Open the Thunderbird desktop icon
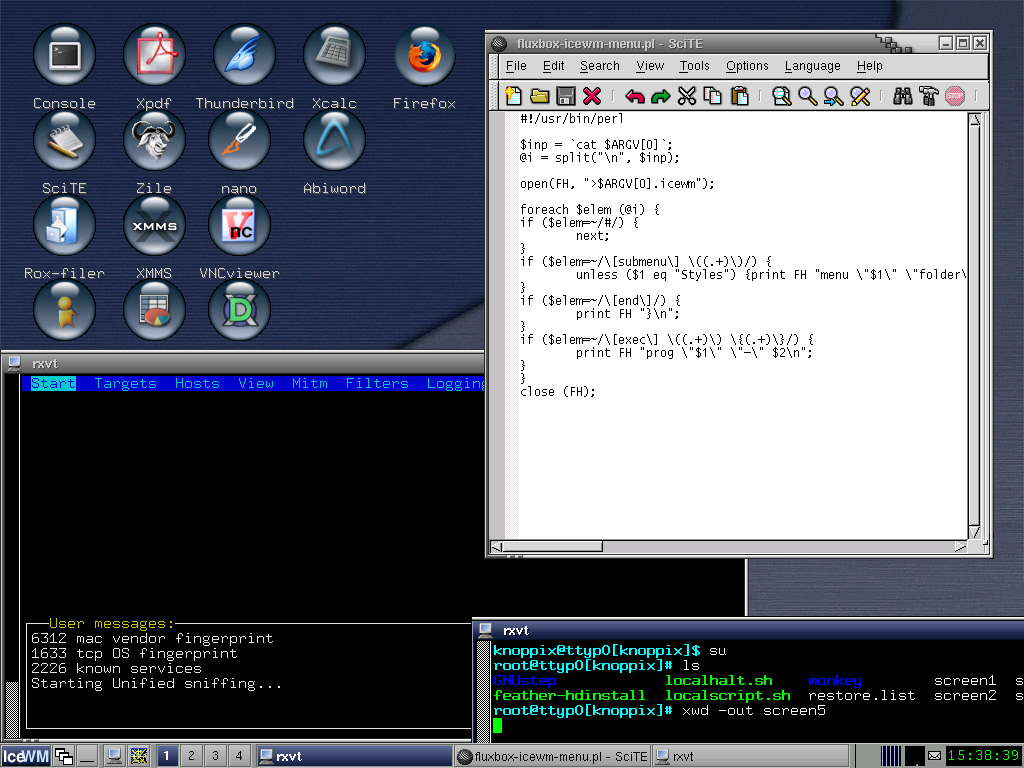Image resolution: width=1024 pixels, height=768 pixels. [244, 56]
